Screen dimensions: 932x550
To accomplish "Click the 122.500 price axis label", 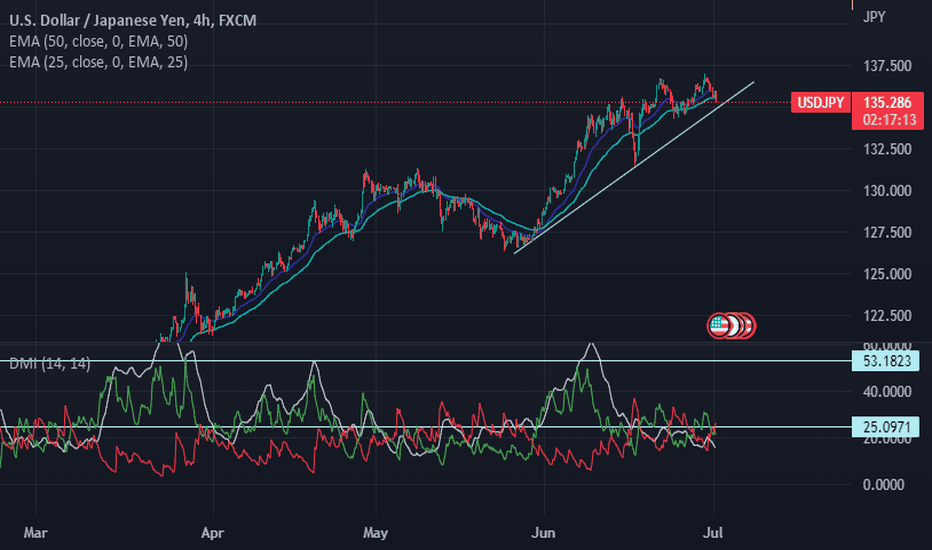I will tap(887, 316).
